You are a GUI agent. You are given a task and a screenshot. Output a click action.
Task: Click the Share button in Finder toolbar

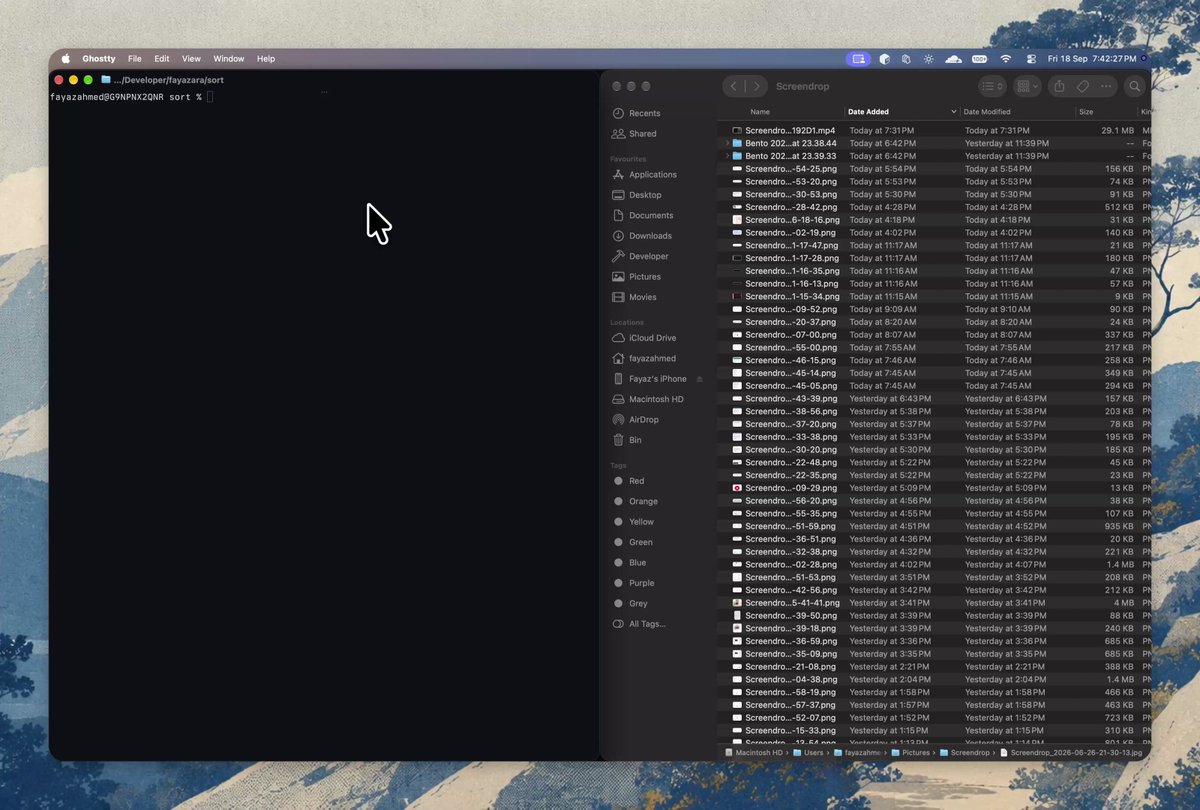(1059, 86)
